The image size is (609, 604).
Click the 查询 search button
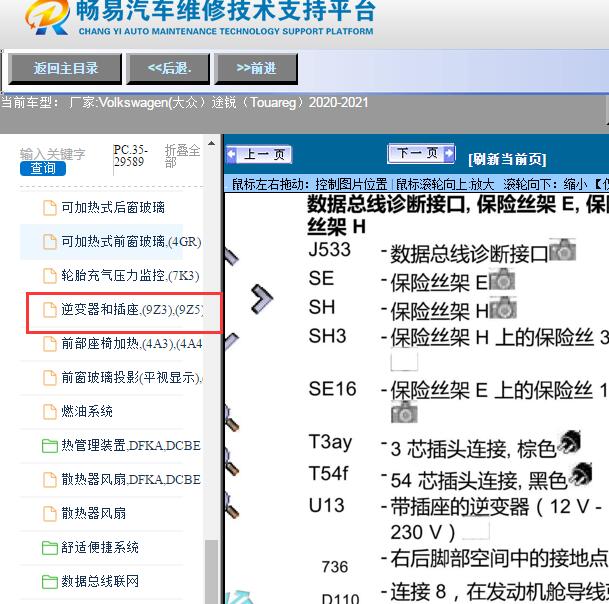(43, 169)
